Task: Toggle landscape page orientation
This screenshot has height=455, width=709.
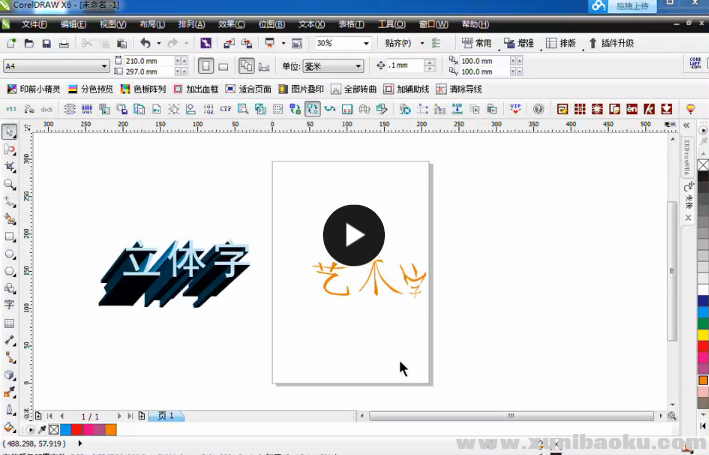Action: tap(223, 66)
